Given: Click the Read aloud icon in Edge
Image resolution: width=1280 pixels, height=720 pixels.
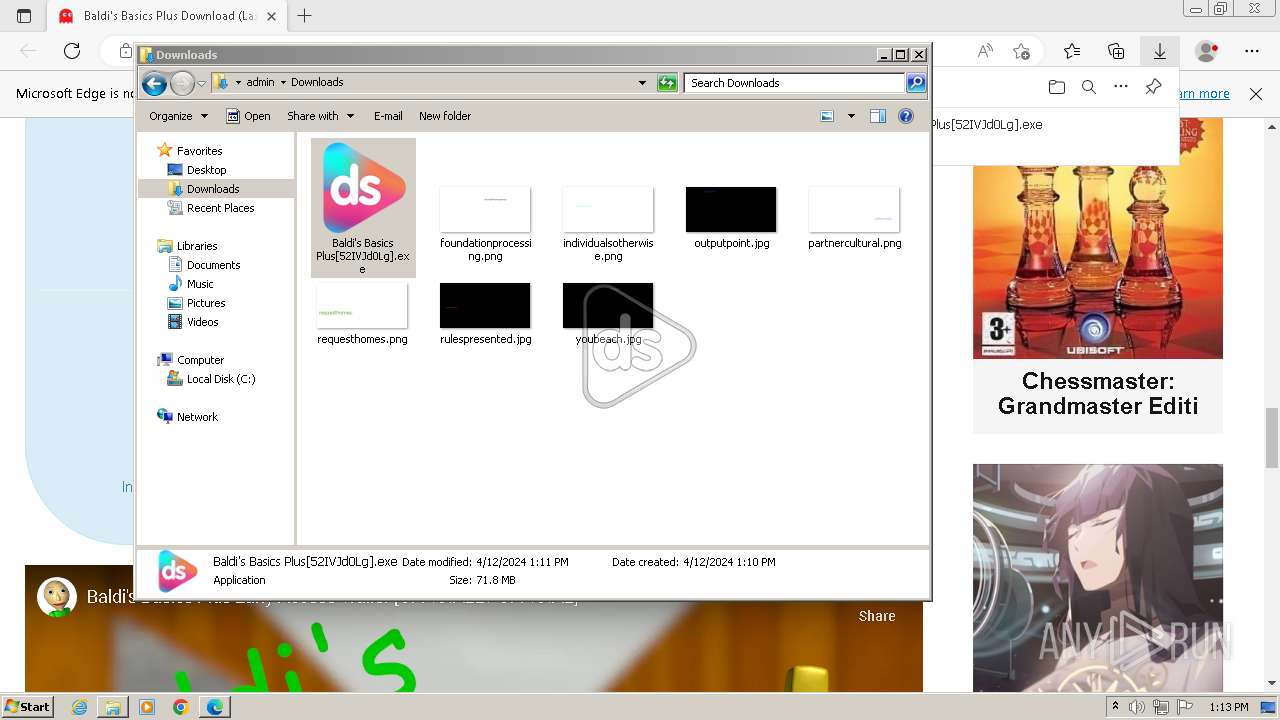Looking at the screenshot, I should point(985,51).
